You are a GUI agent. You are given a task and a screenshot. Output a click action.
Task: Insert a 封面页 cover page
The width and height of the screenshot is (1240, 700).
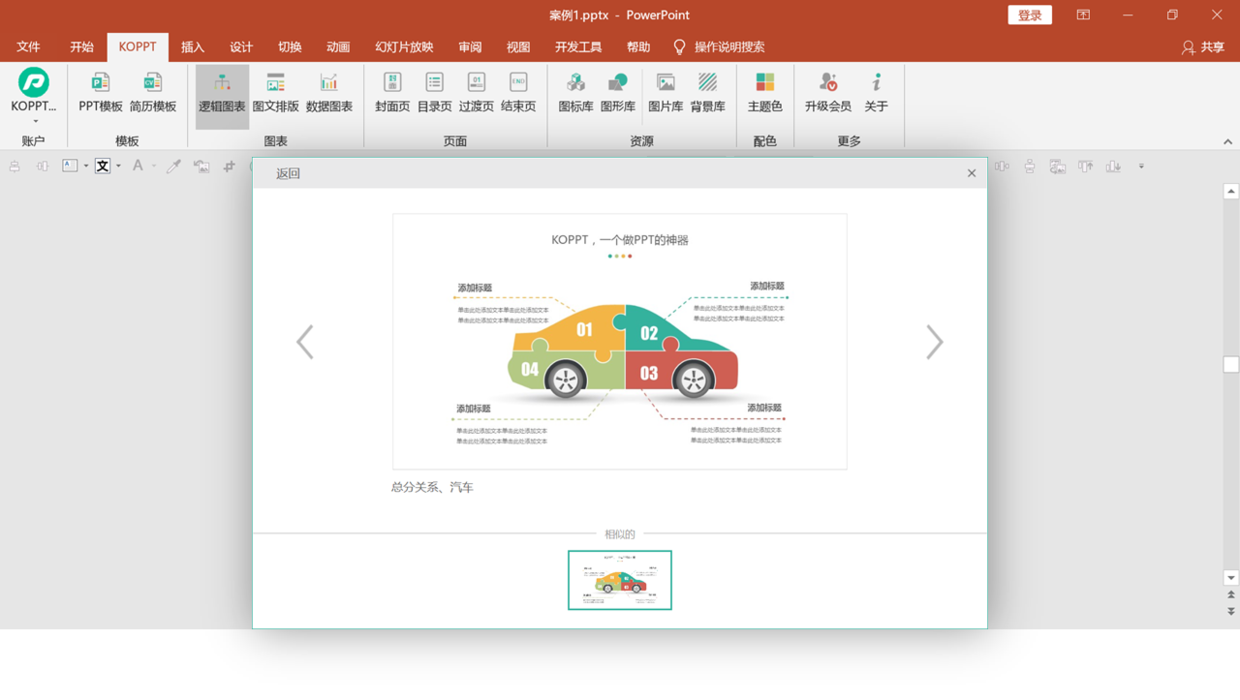[x=392, y=93]
